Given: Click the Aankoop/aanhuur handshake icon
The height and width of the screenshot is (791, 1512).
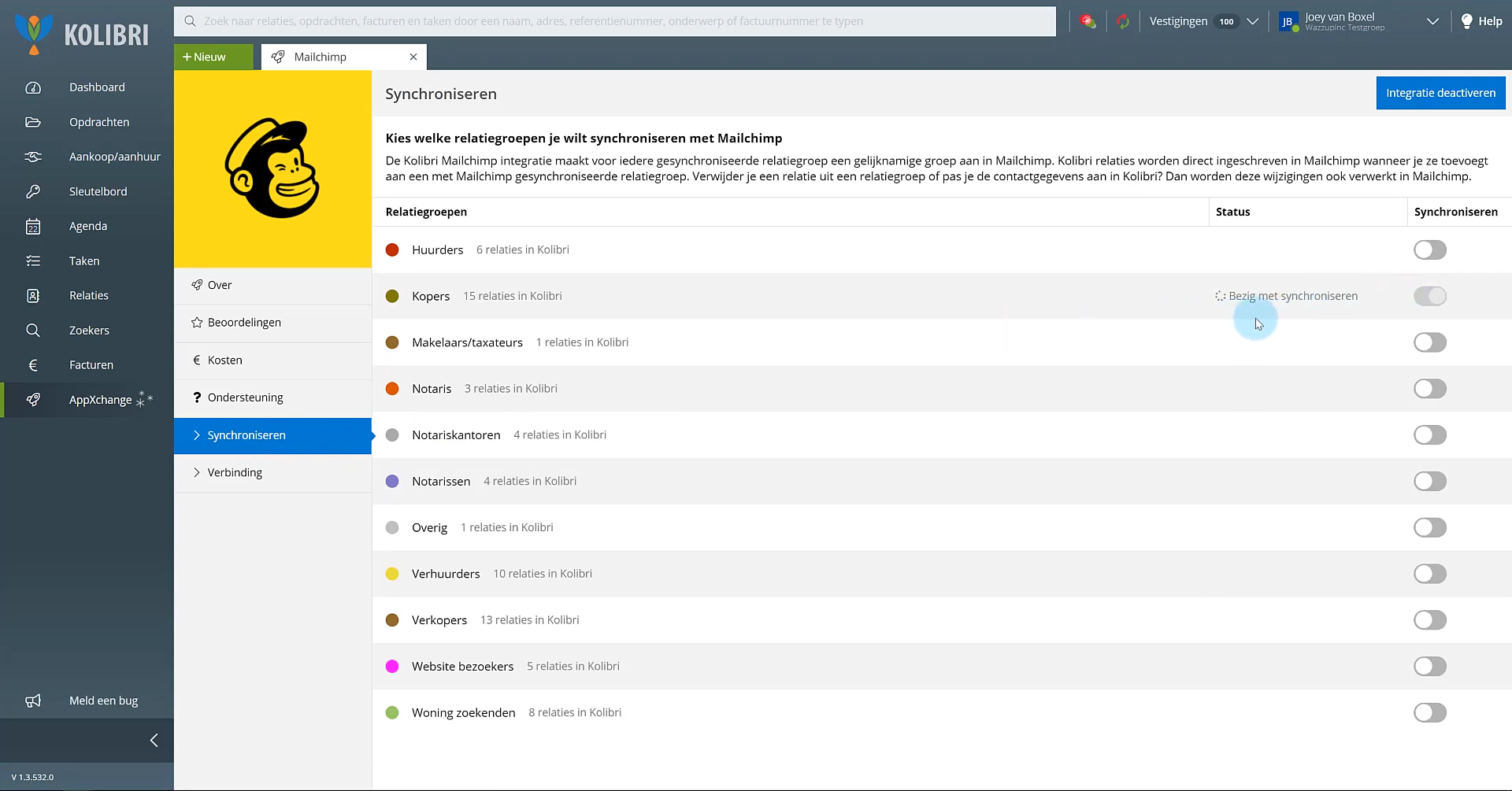Looking at the screenshot, I should tap(33, 157).
